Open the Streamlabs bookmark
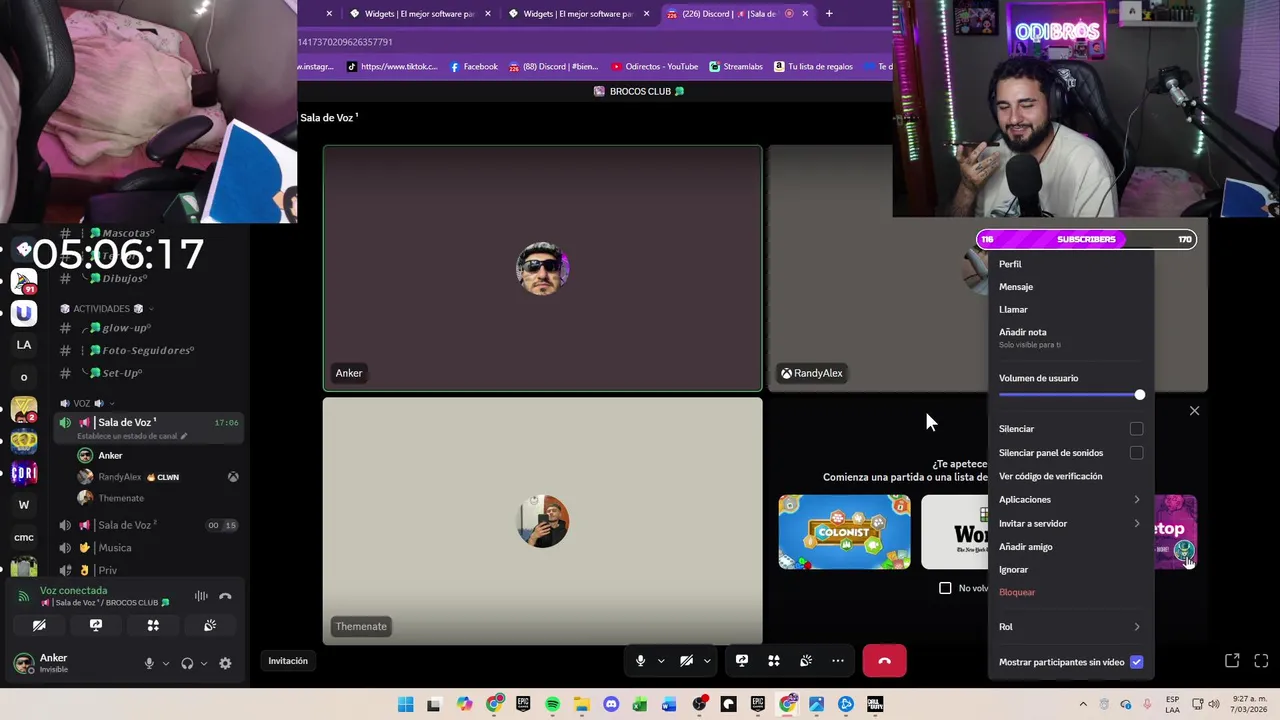The image size is (1280, 720). point(736,67)
